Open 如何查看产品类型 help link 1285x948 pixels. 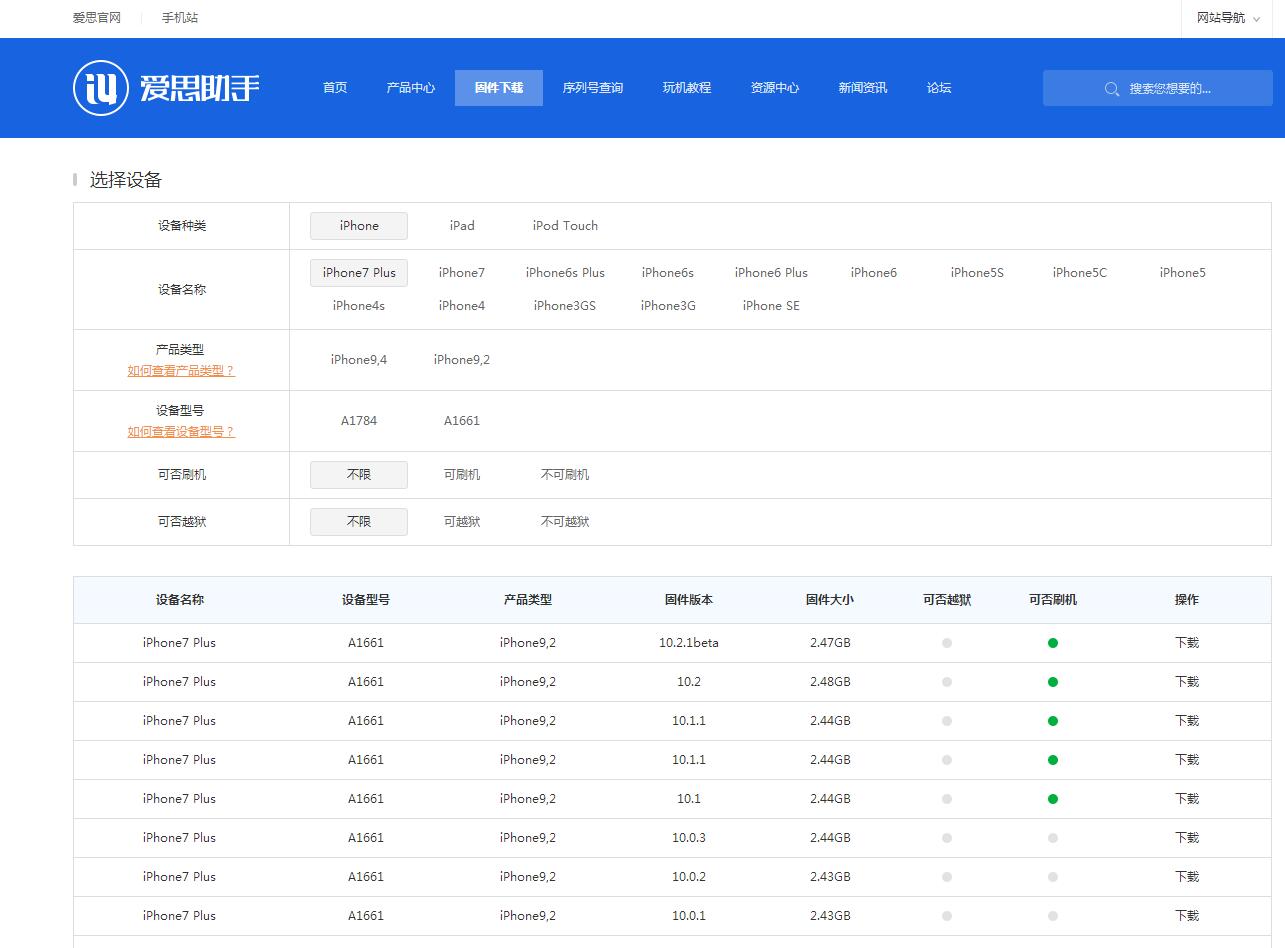tap(180, 371)
